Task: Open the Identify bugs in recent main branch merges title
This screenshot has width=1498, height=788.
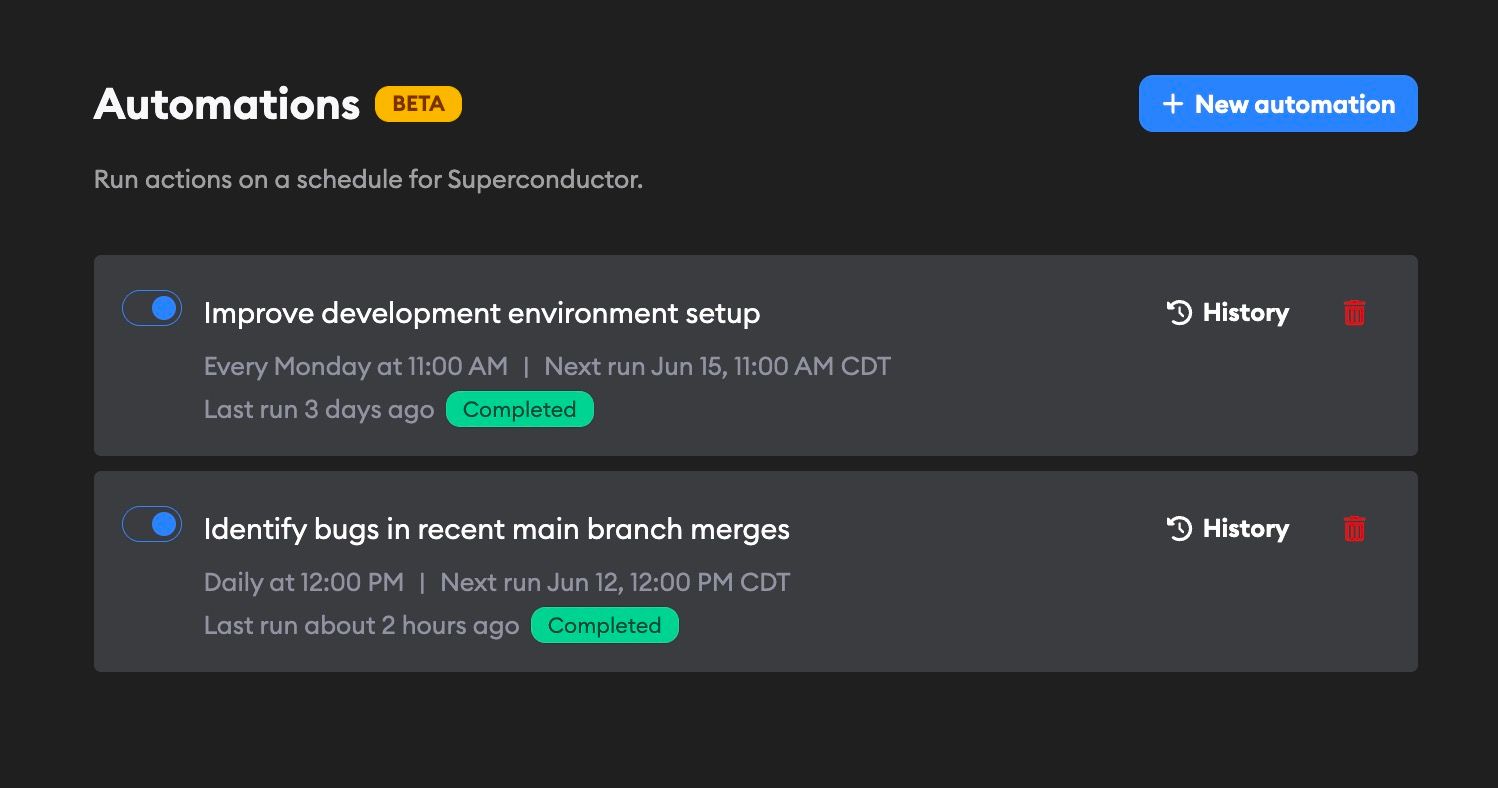Action: [497, 529]
